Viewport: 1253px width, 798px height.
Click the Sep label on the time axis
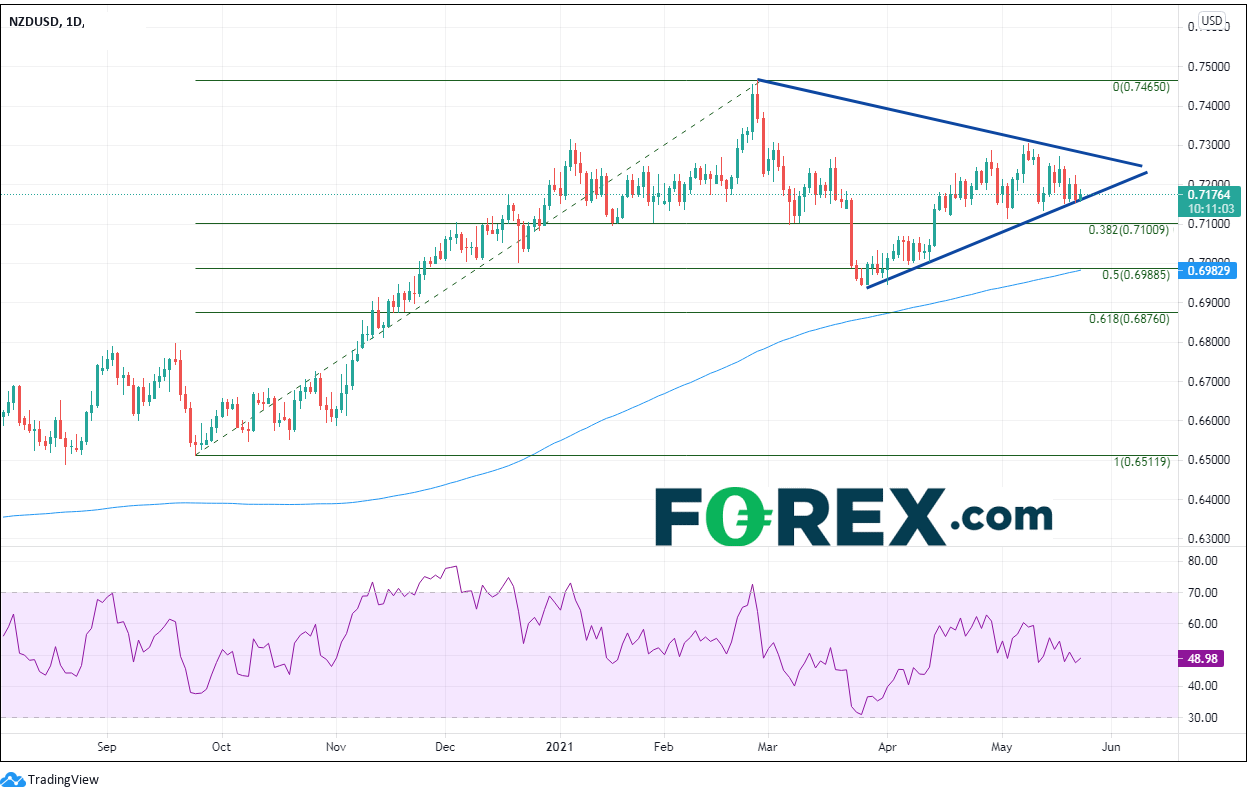tap(108, 746)
